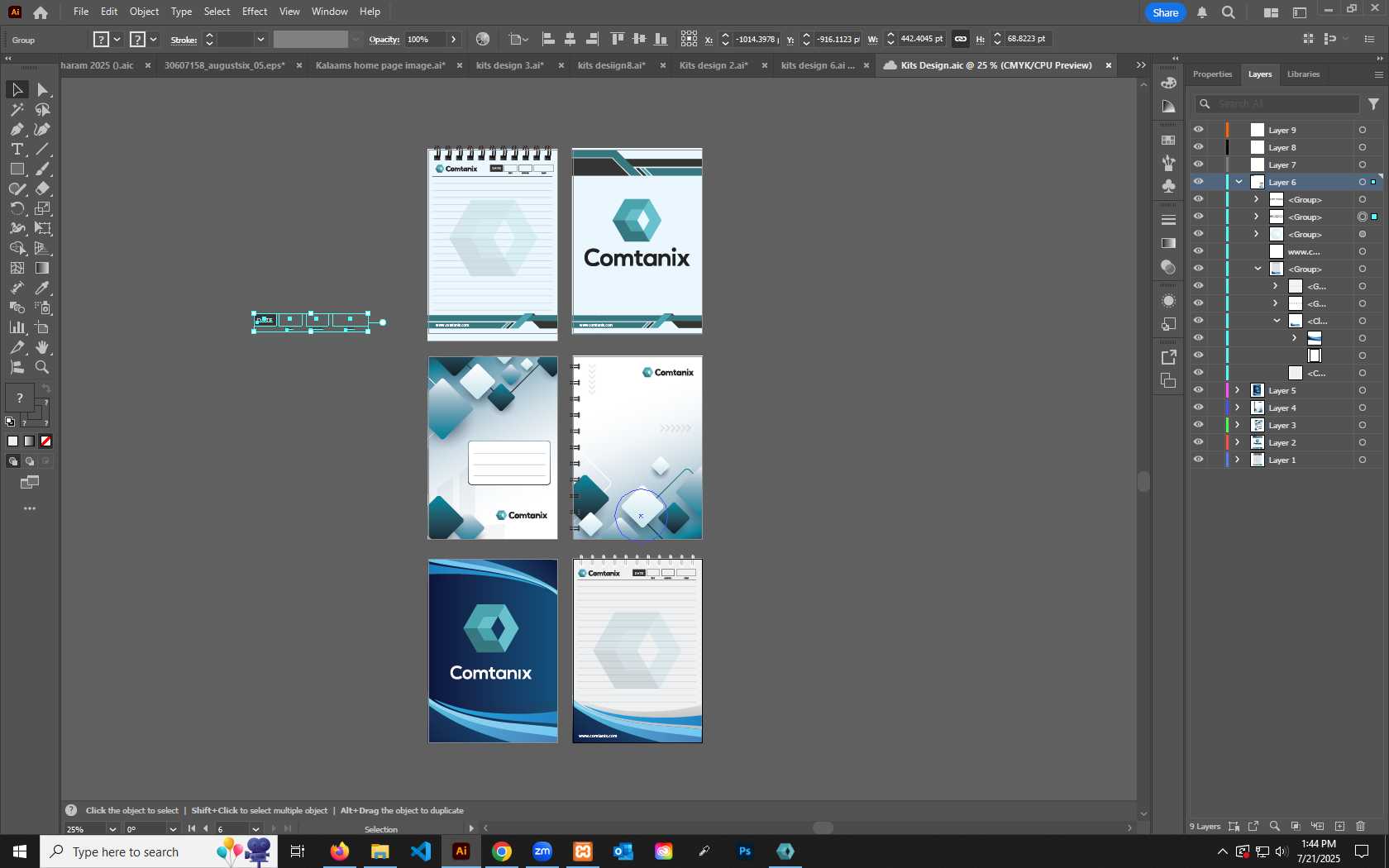
Task: Switch to the Libraries panel tab
Action: click(1303, 74)
